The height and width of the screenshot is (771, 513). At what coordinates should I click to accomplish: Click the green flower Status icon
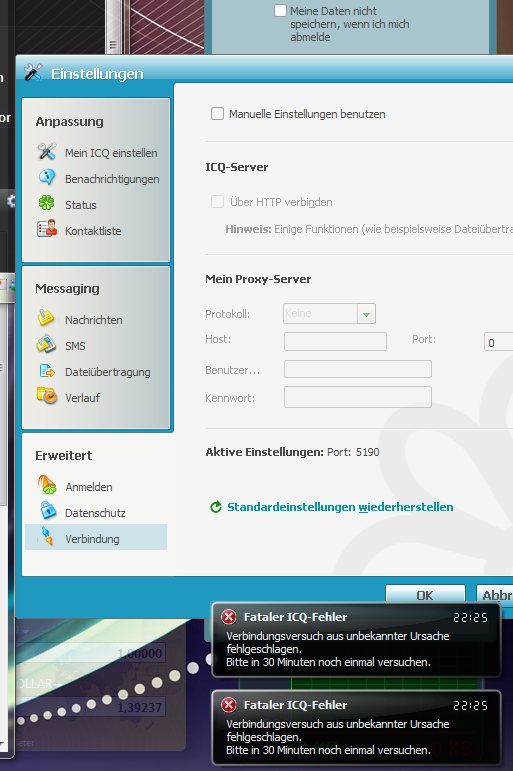coord(47,203)
